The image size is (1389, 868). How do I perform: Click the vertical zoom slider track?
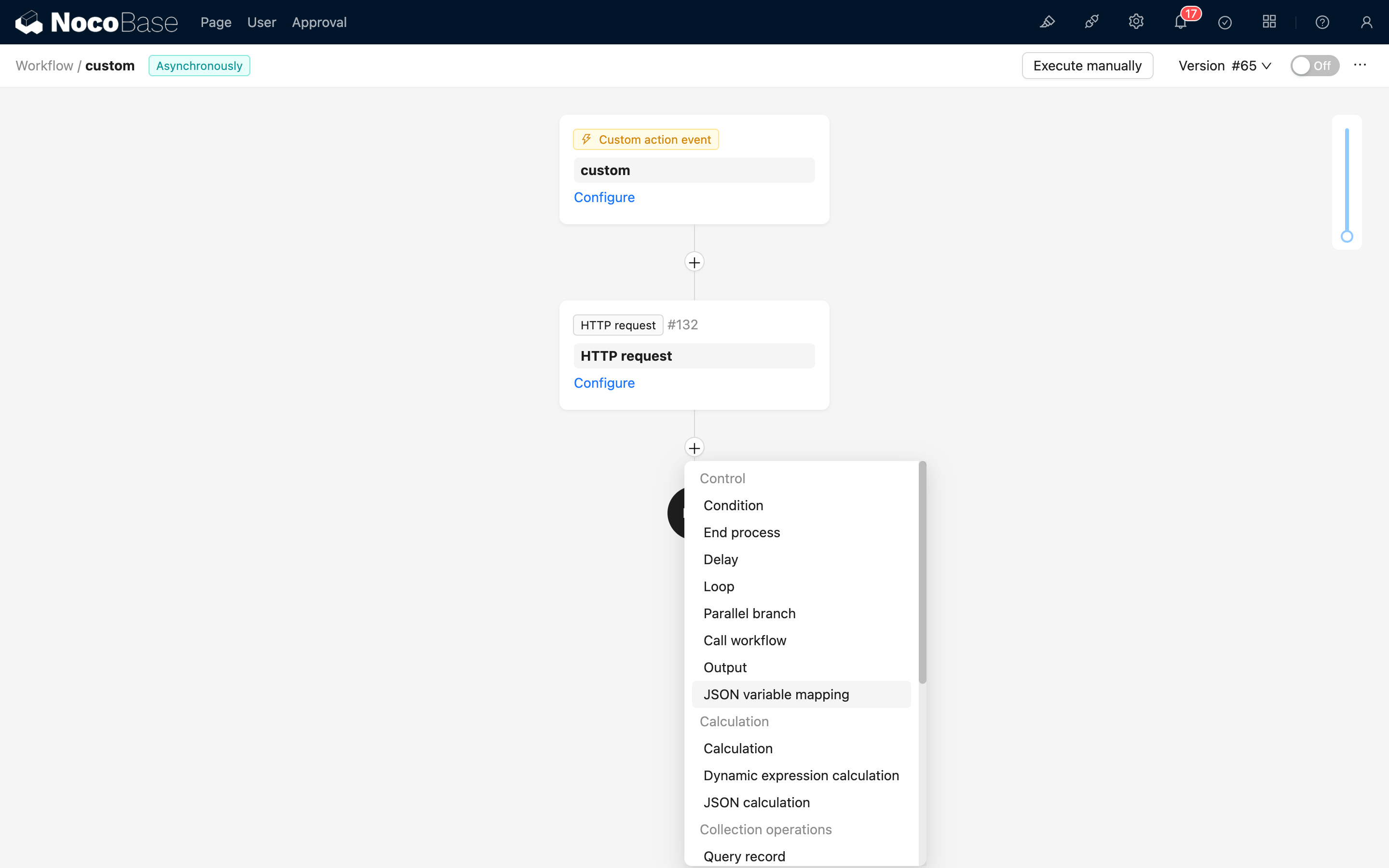click(x=1347, y=181)
